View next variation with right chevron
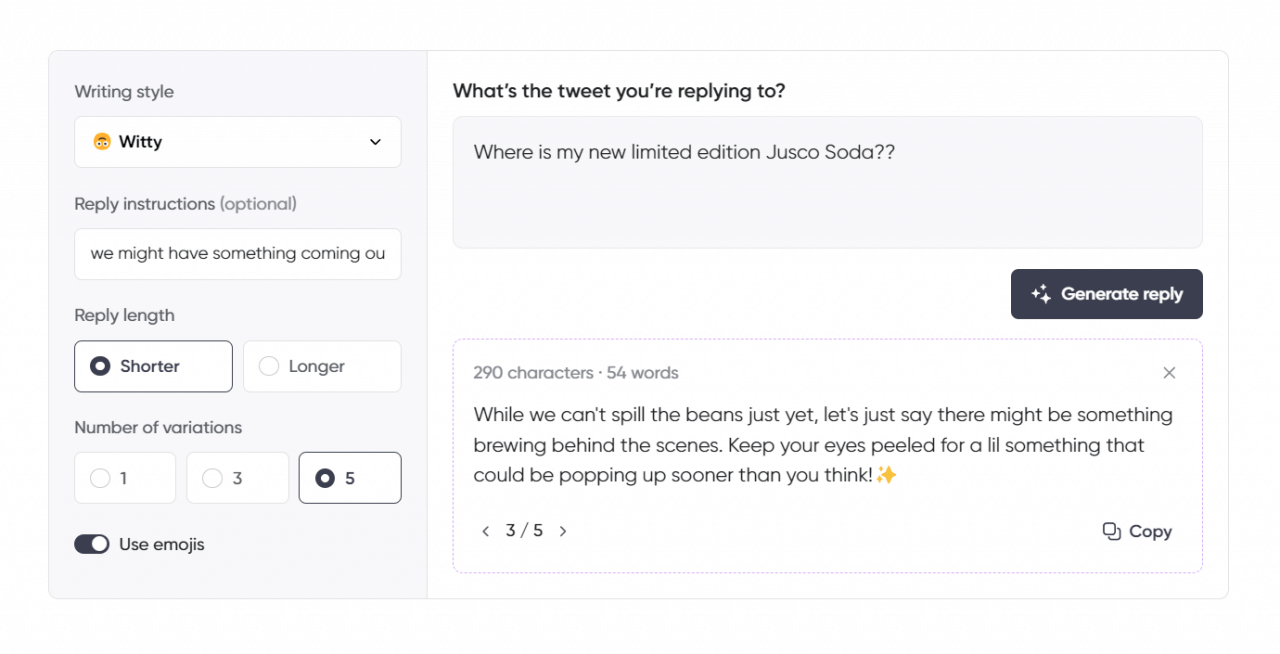 click(563, 531)
